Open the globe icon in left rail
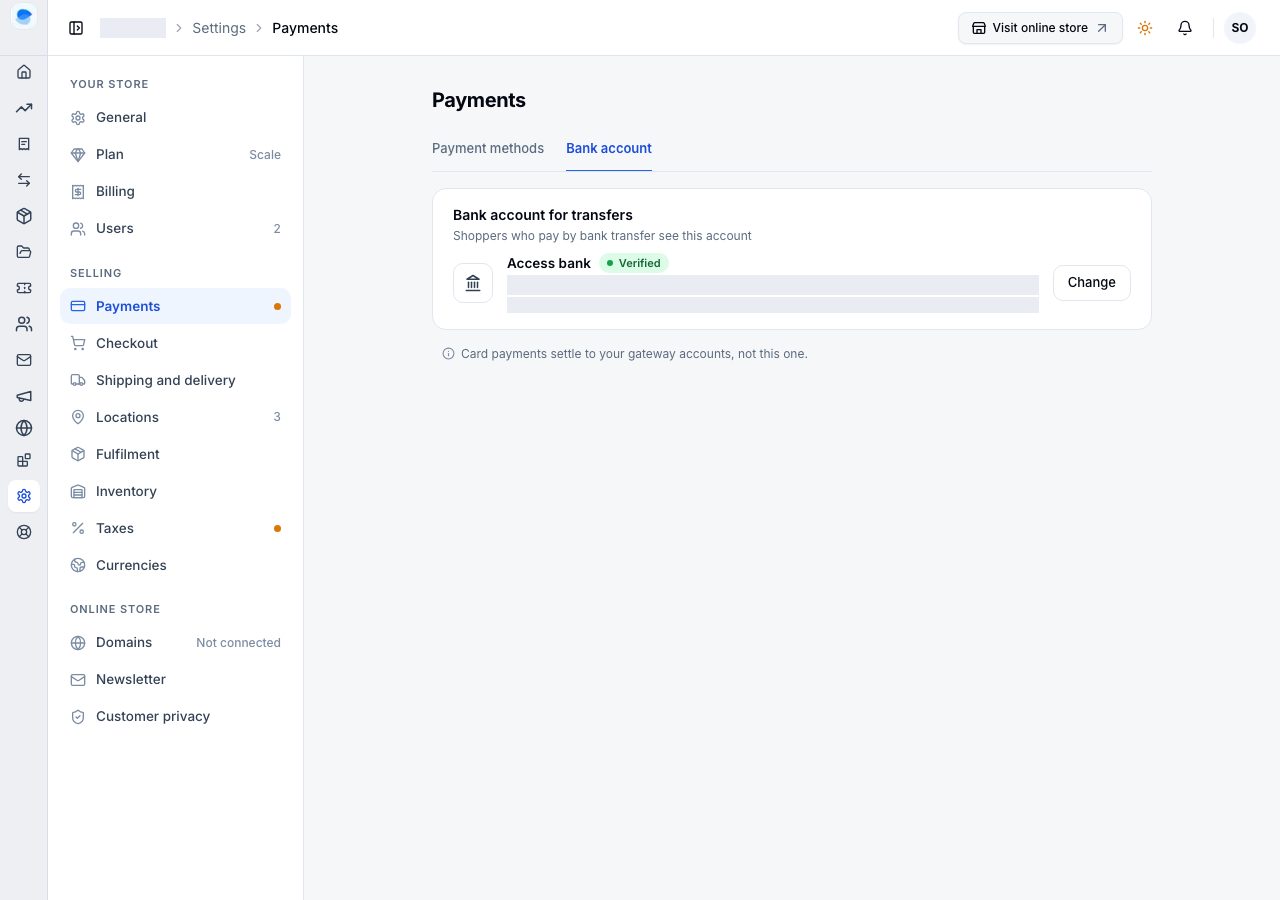Screen dimensions: 1280x900 tap(24, 428)
